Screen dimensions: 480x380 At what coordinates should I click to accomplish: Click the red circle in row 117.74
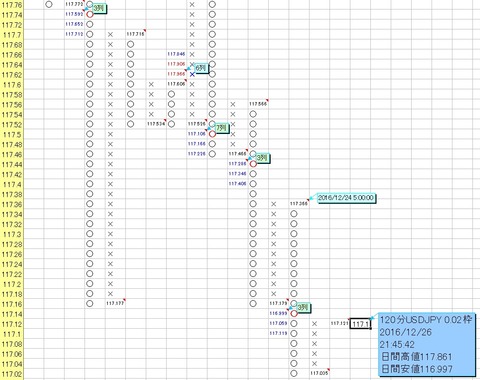point(90,14)
